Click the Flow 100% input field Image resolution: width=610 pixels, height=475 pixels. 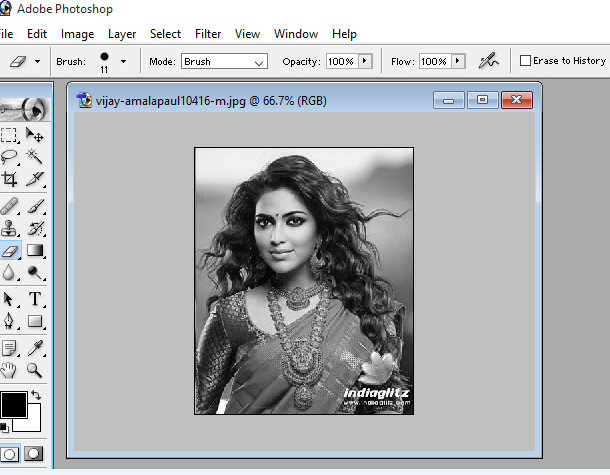click(x=435, y=61)
